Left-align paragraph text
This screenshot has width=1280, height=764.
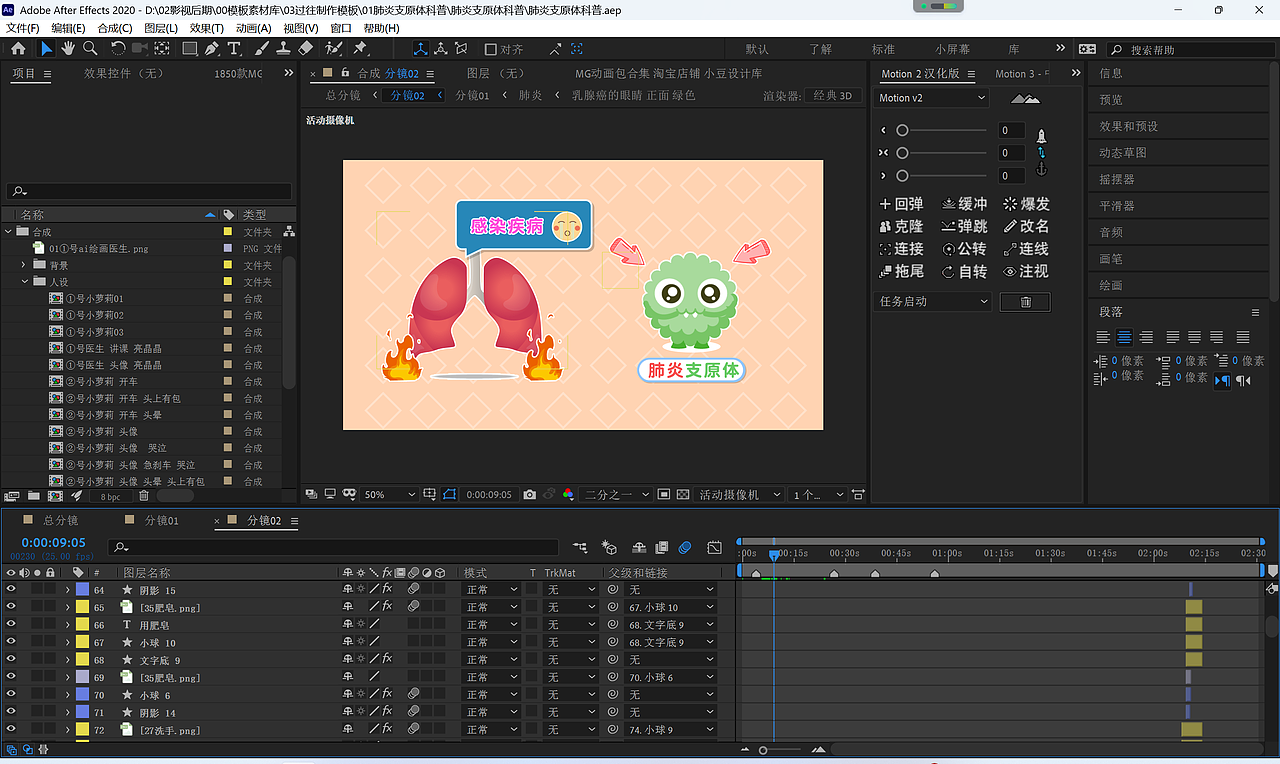click(x=1103, y=337)
